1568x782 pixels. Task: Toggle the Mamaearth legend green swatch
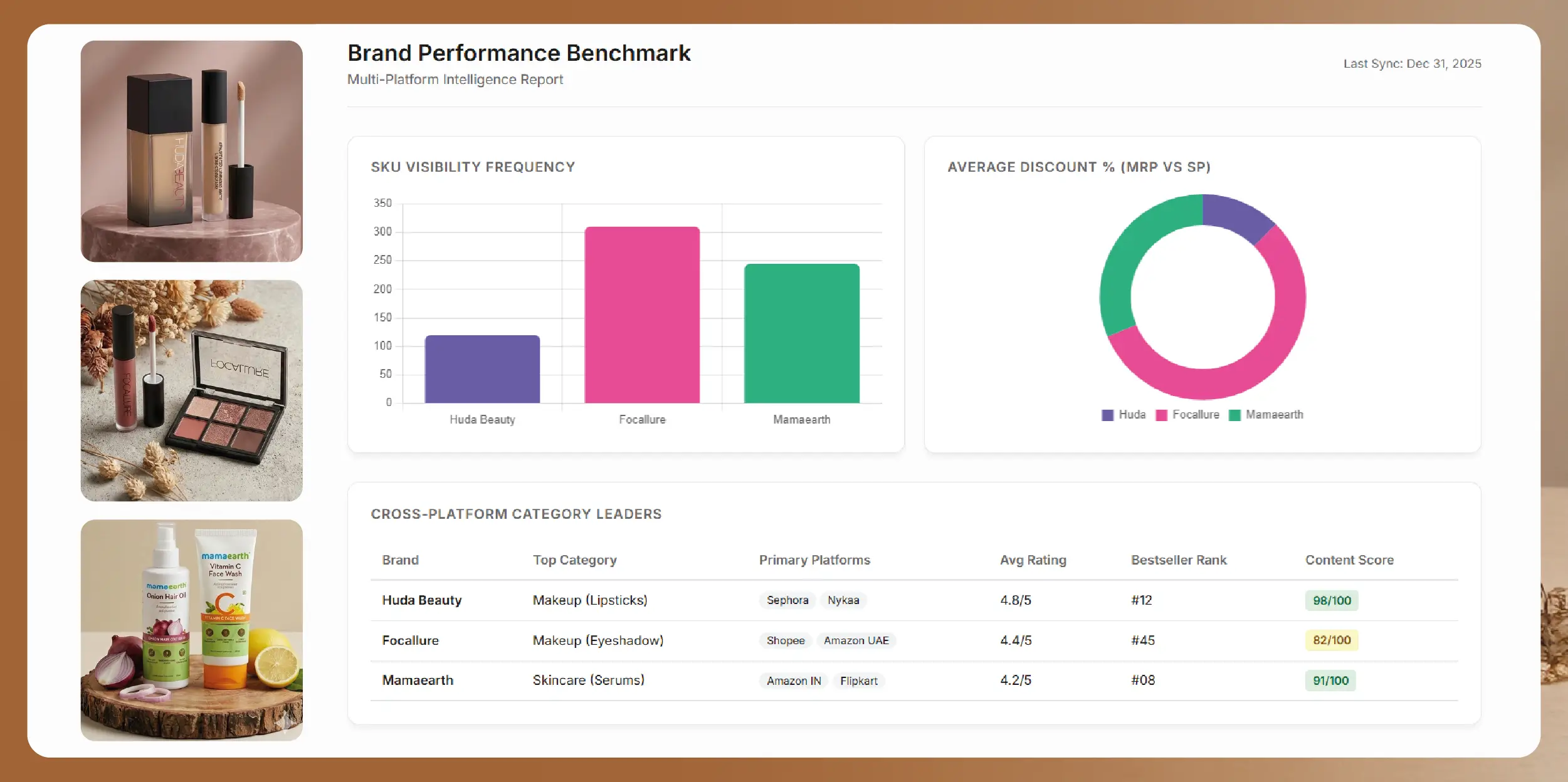point(1234,415)
